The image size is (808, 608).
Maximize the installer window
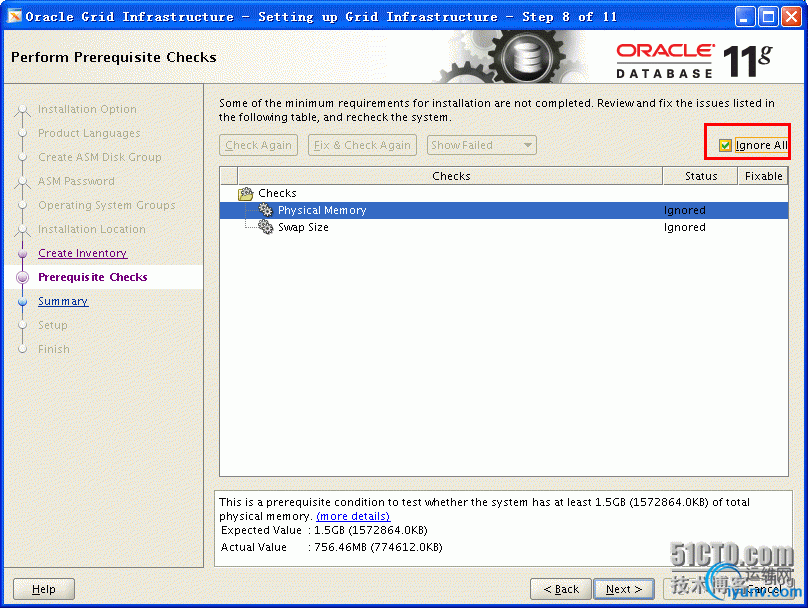click(x=768, y=16)
